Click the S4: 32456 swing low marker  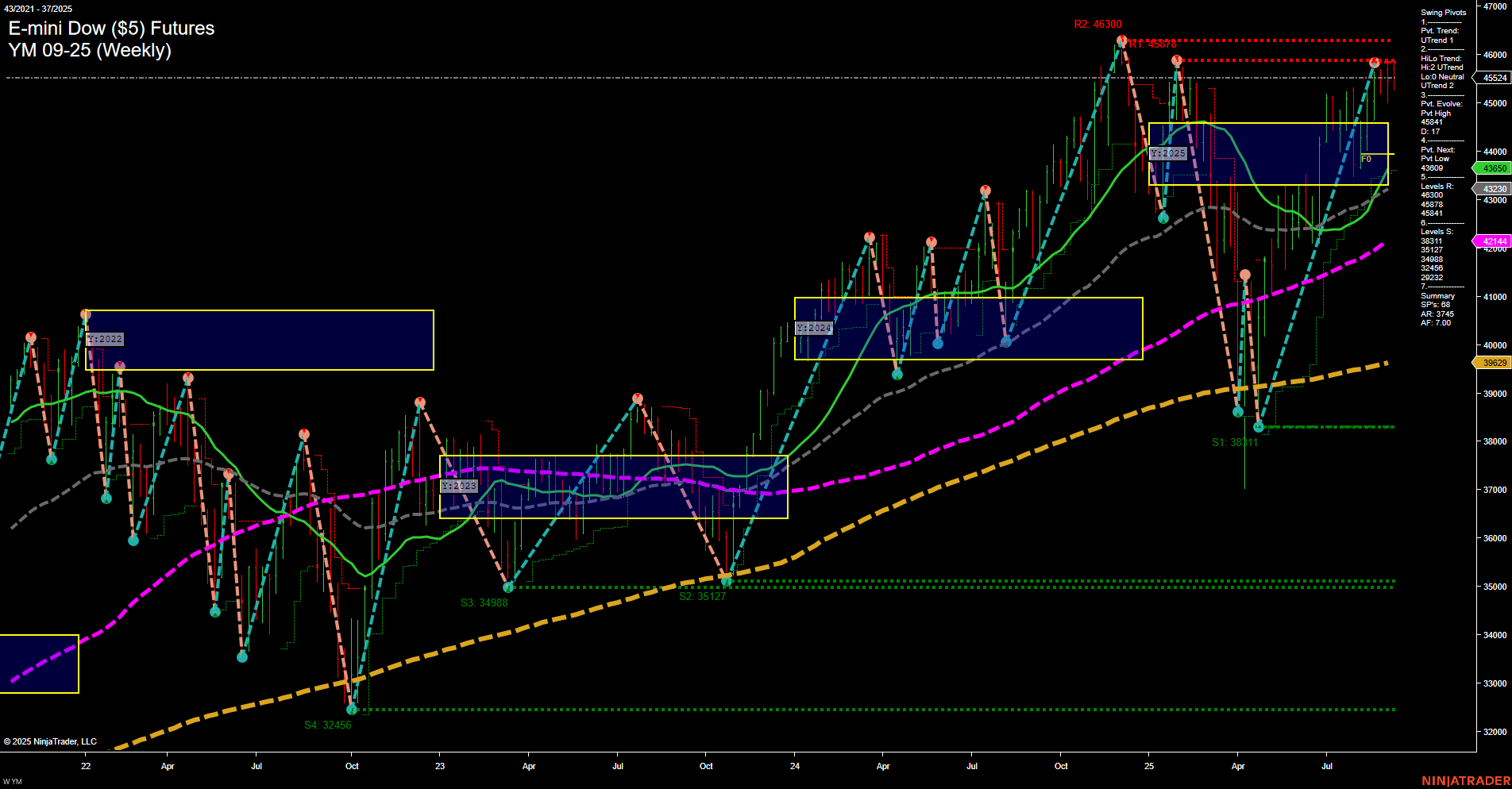[x=329, y=725]
